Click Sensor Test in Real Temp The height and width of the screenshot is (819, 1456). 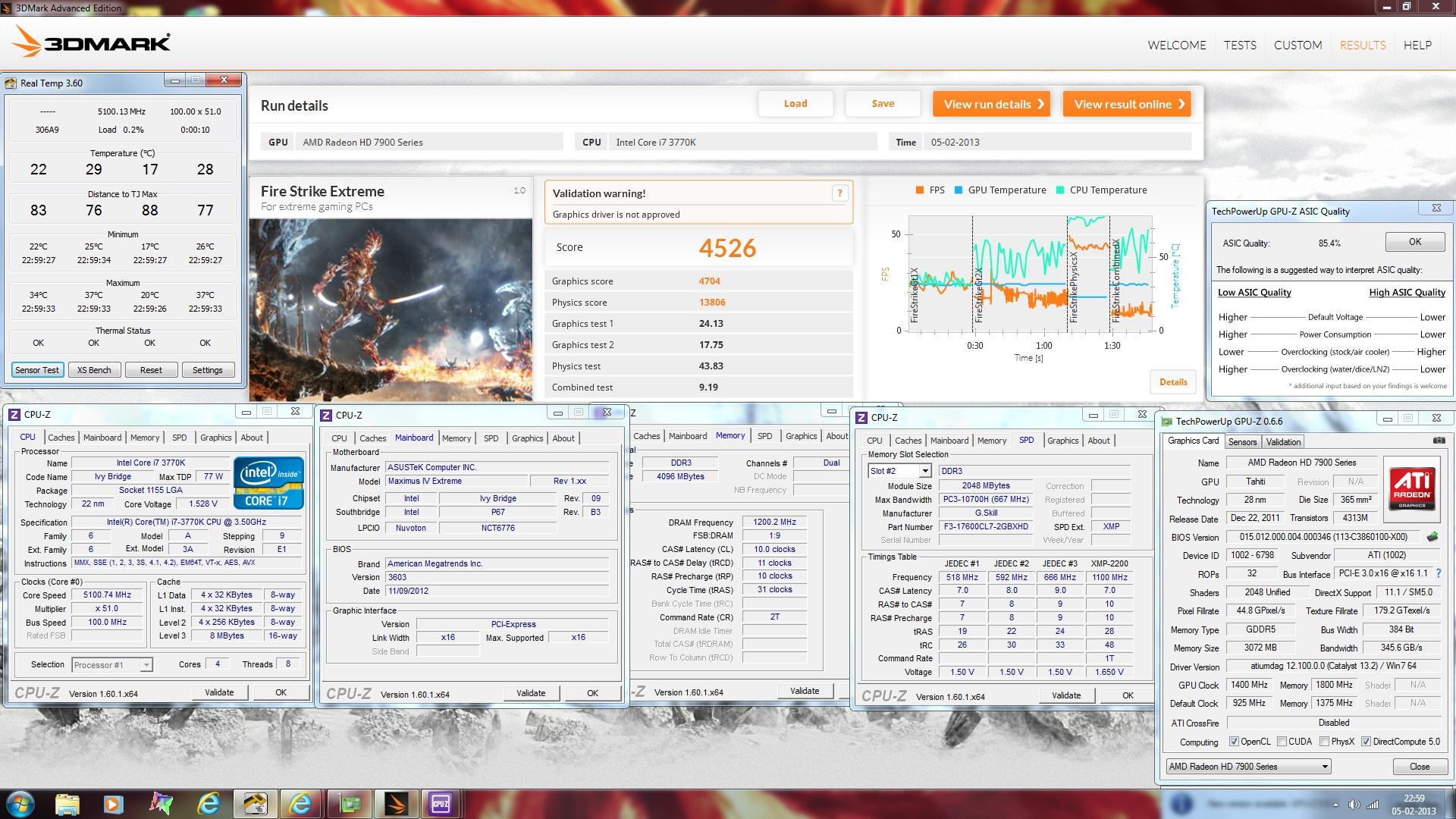coord(37,370)
